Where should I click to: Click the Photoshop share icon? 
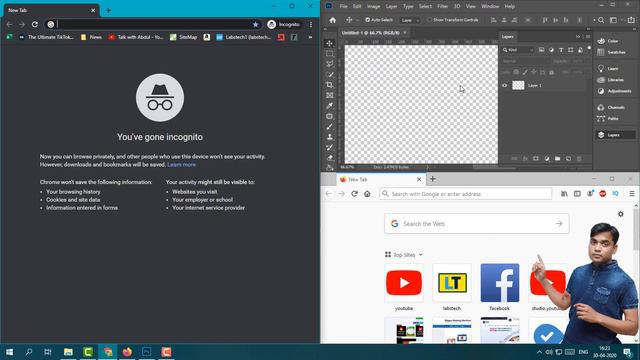pos(631,20)
